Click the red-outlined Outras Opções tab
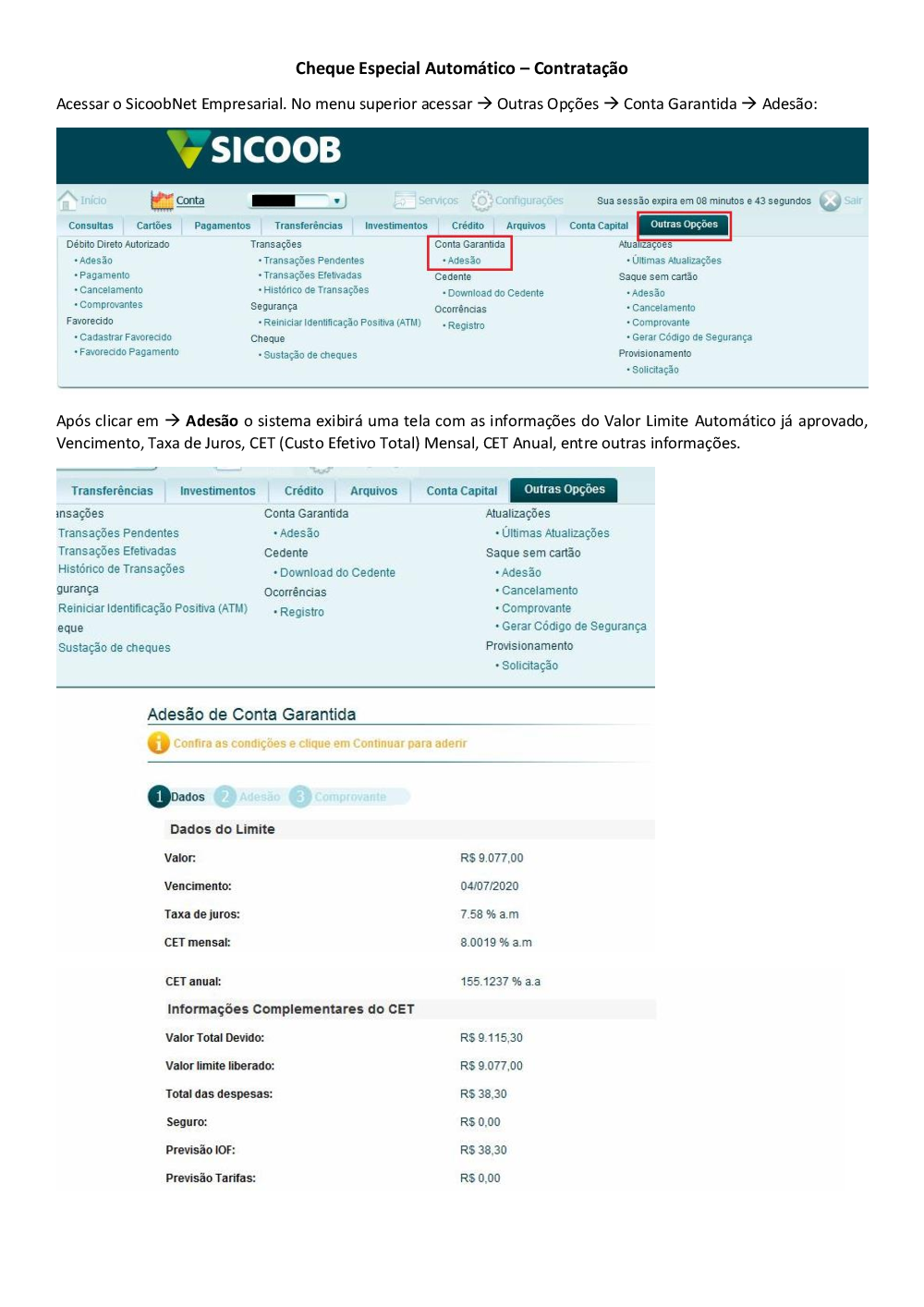Viewport: 924px width, 1307px height. coord(684,225)
